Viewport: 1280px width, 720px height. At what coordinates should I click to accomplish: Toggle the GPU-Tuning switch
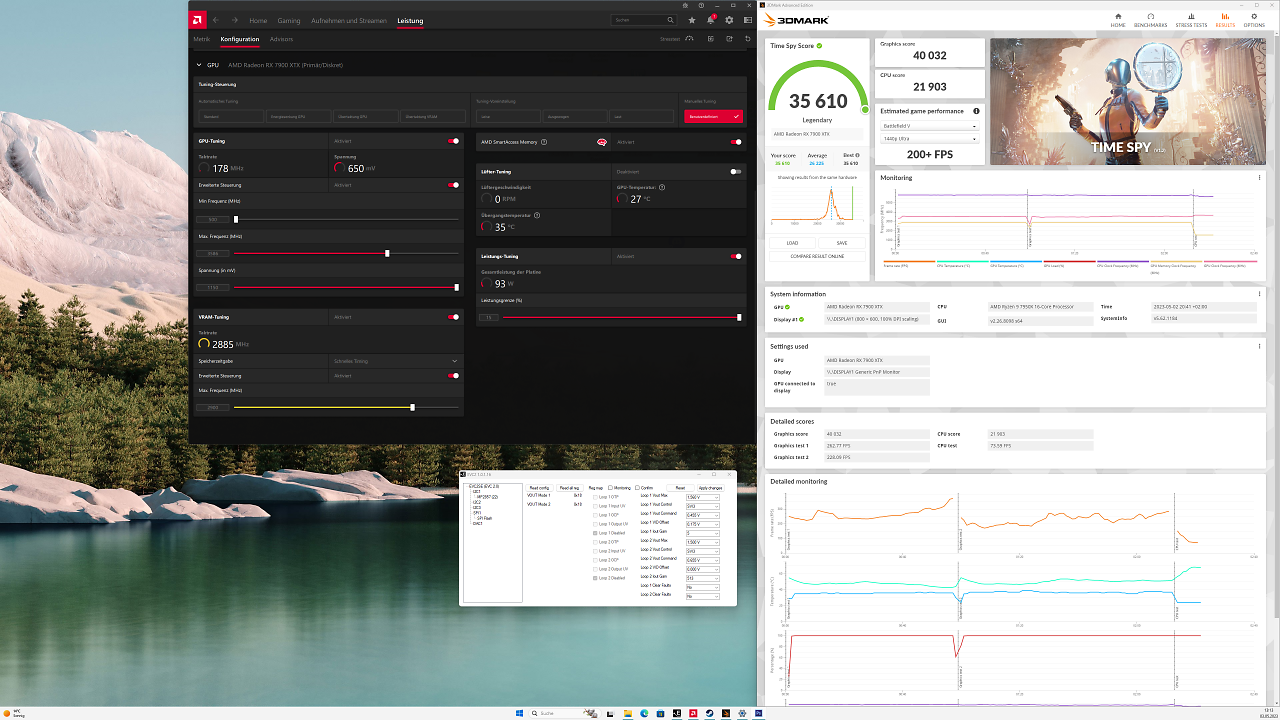pos(454,142)
